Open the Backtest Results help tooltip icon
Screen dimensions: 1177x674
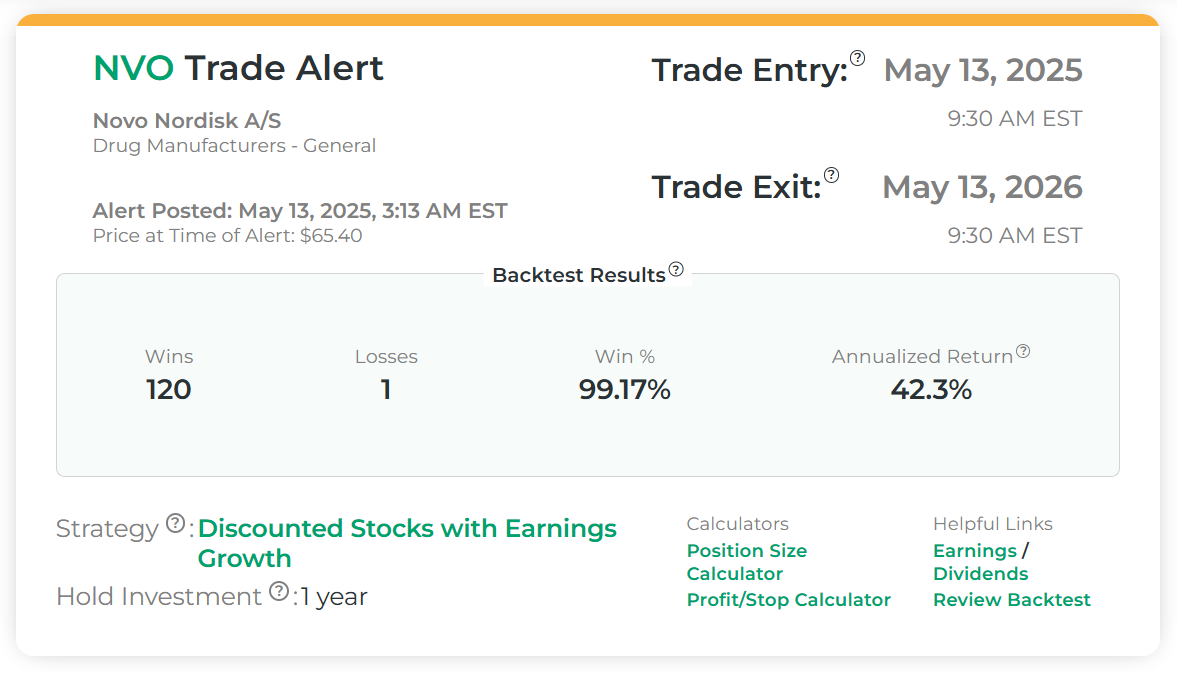tap(676, 269)
